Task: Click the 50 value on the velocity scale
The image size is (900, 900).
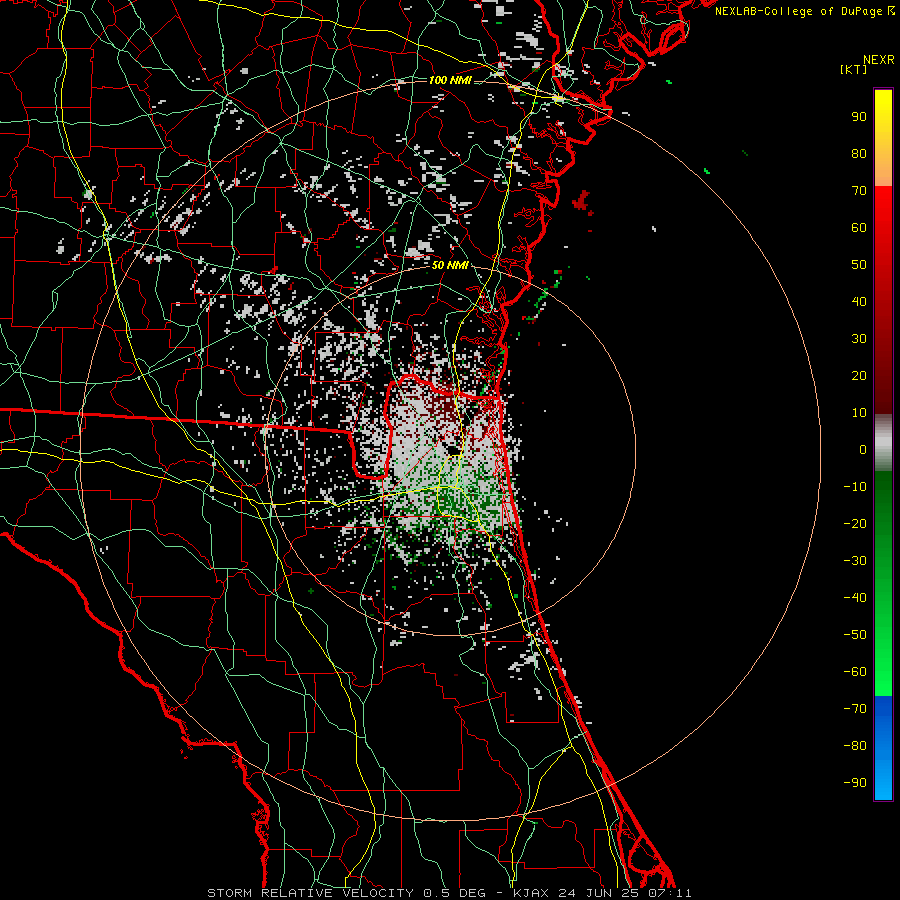Action: (x=859, y=265)
